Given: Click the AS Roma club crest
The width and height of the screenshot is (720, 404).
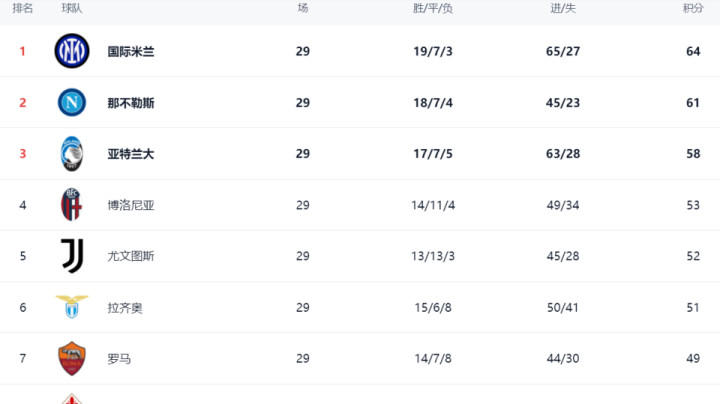Looking at the screenshot, I should [x=72, y=358].
